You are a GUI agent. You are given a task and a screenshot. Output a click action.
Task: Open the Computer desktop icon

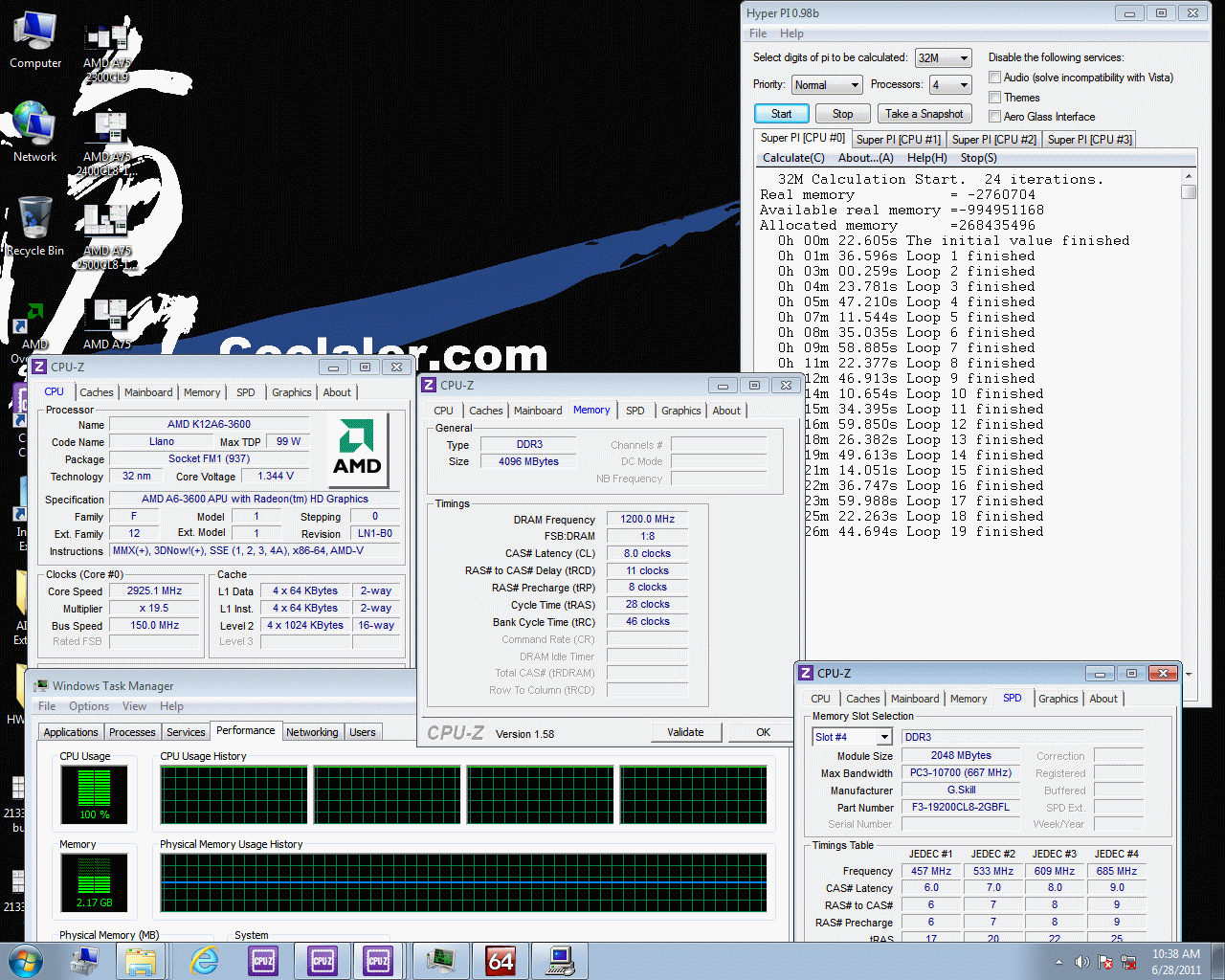(x=35, y=40)
